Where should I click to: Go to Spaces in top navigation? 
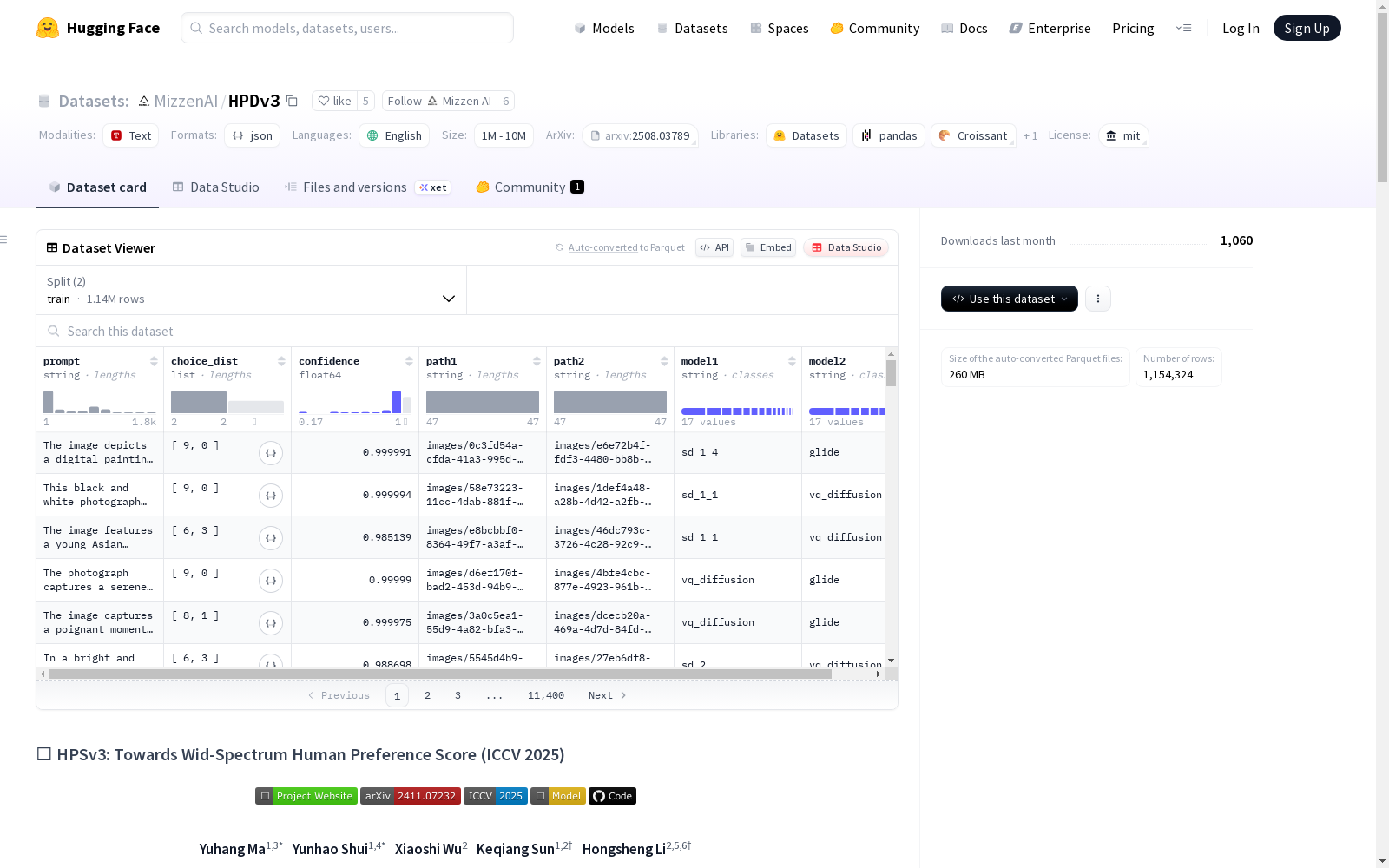(780, 28)
